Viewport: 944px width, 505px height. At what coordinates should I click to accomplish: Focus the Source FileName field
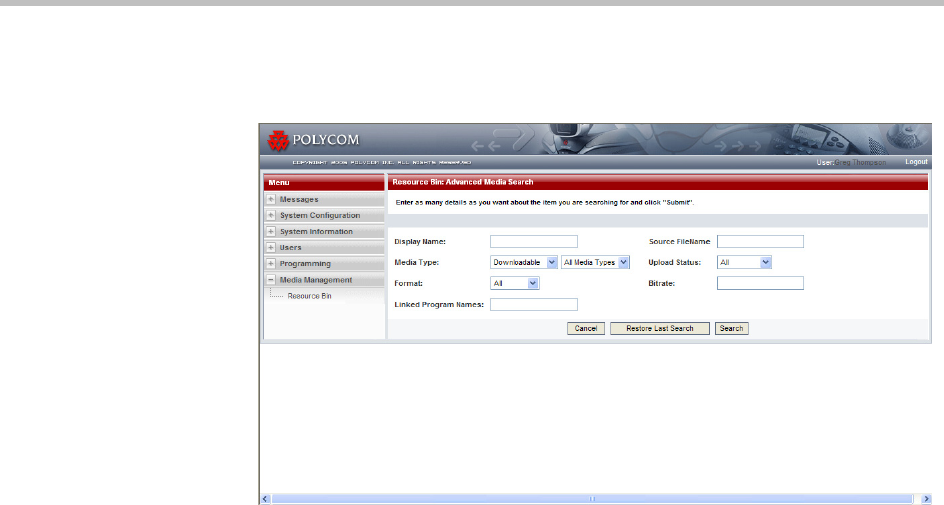point(760,241)
